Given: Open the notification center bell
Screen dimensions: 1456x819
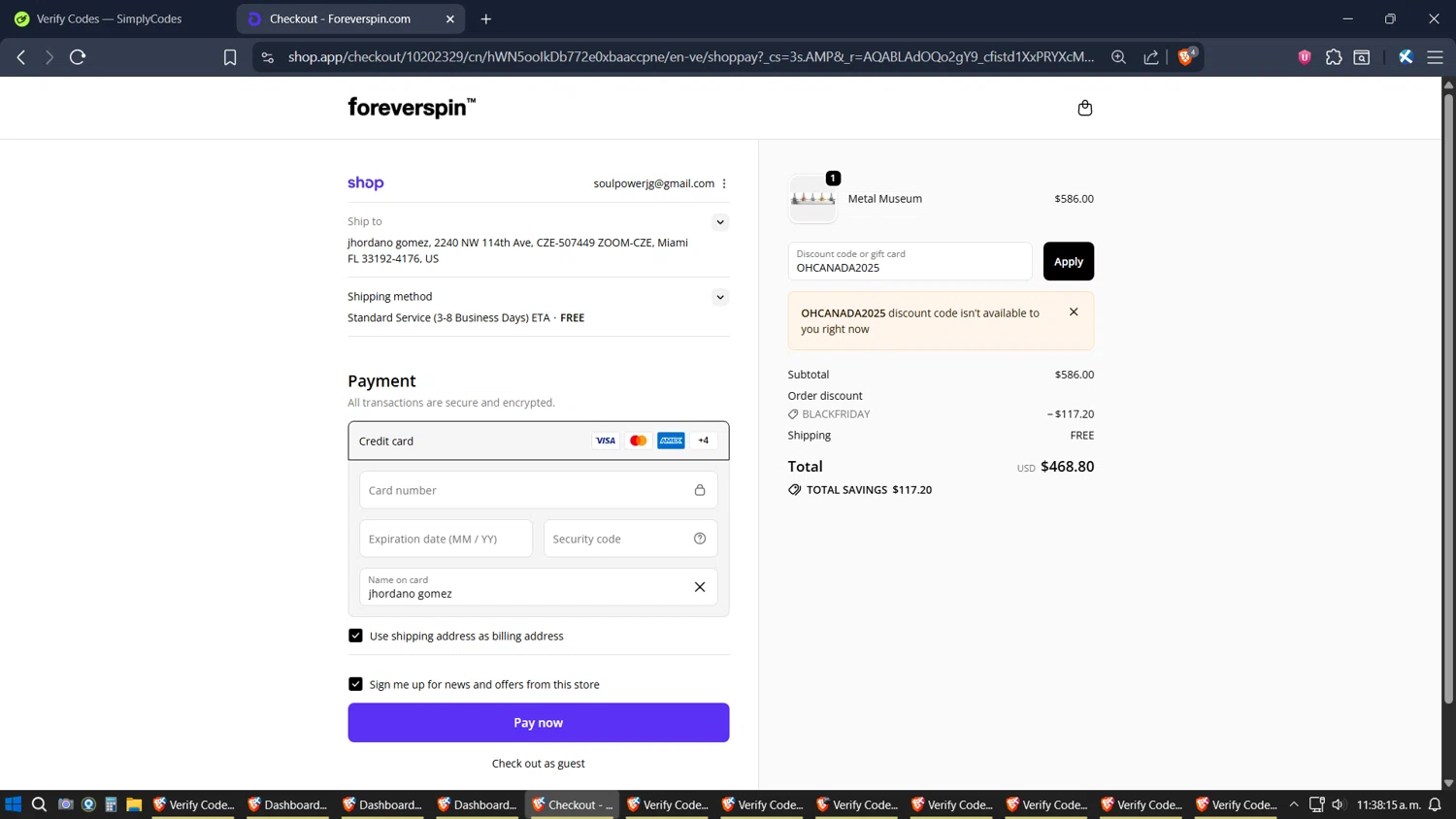Looking at the screenshot, I should coord(1435,804).
